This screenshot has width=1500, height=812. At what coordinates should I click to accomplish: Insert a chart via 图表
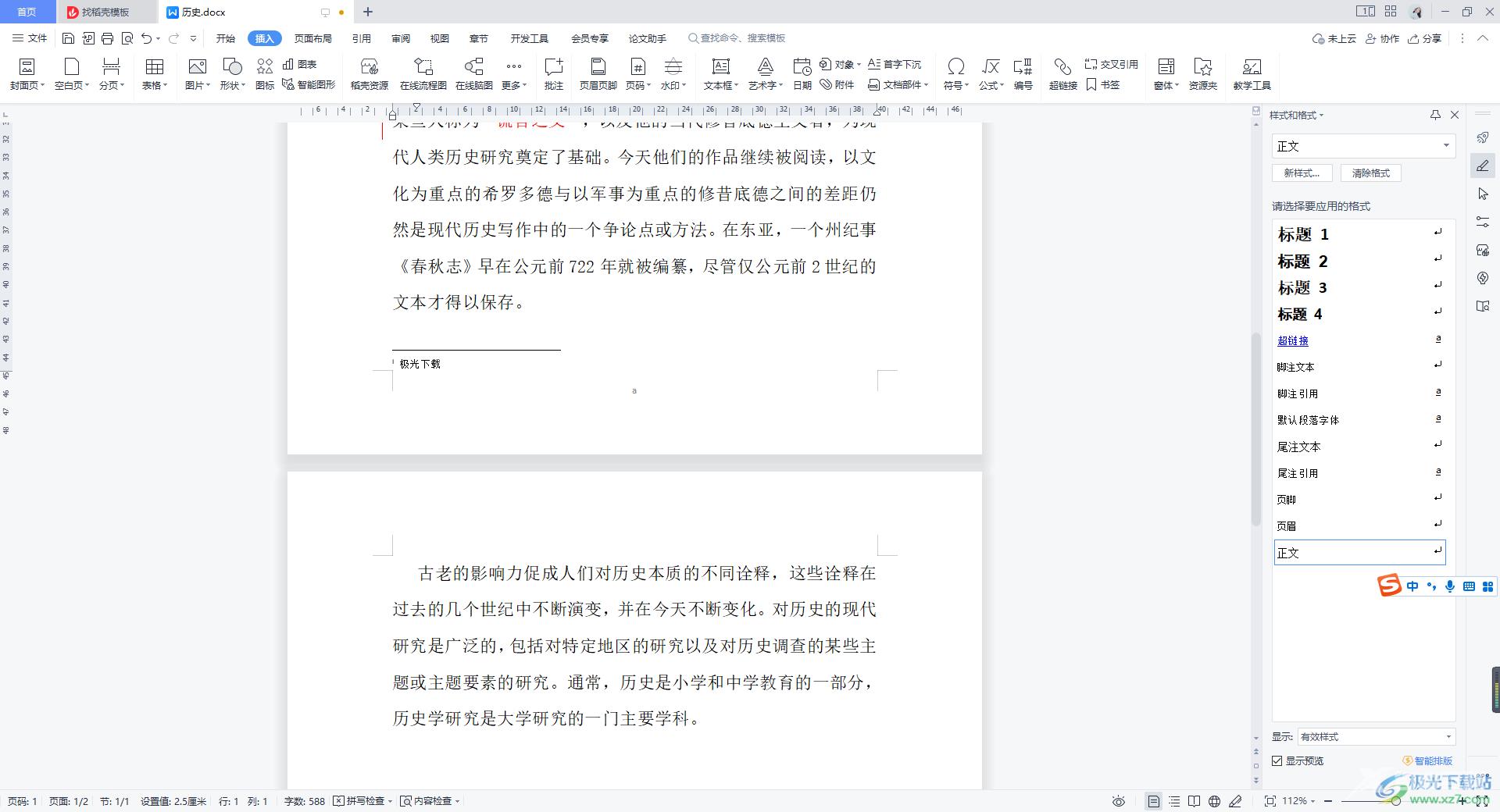click(x=300, y=64)
